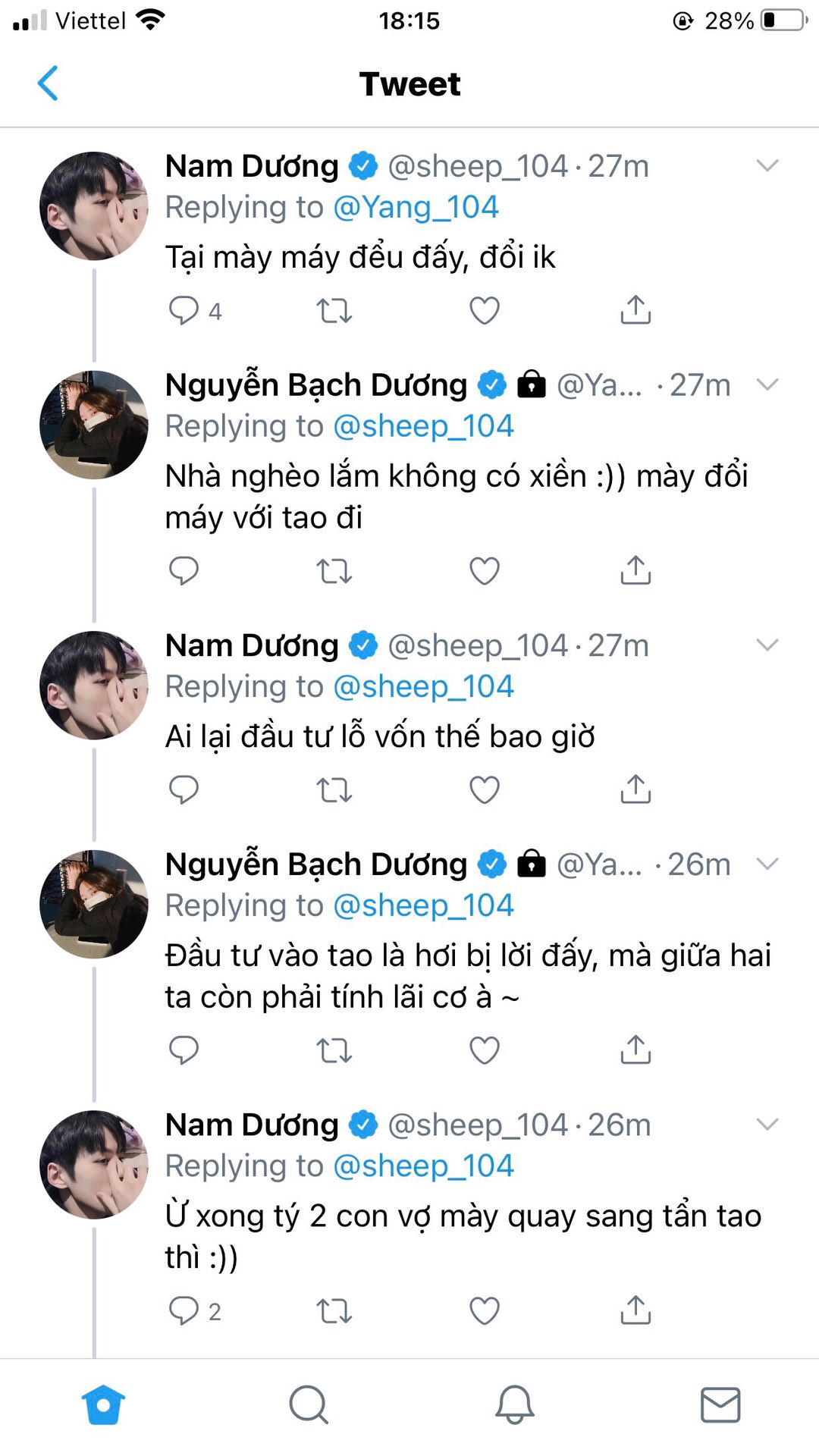819x1456 pixels.
Task: Like the "Nhà nghèo lắm" tweet
Action: [485, 570]
